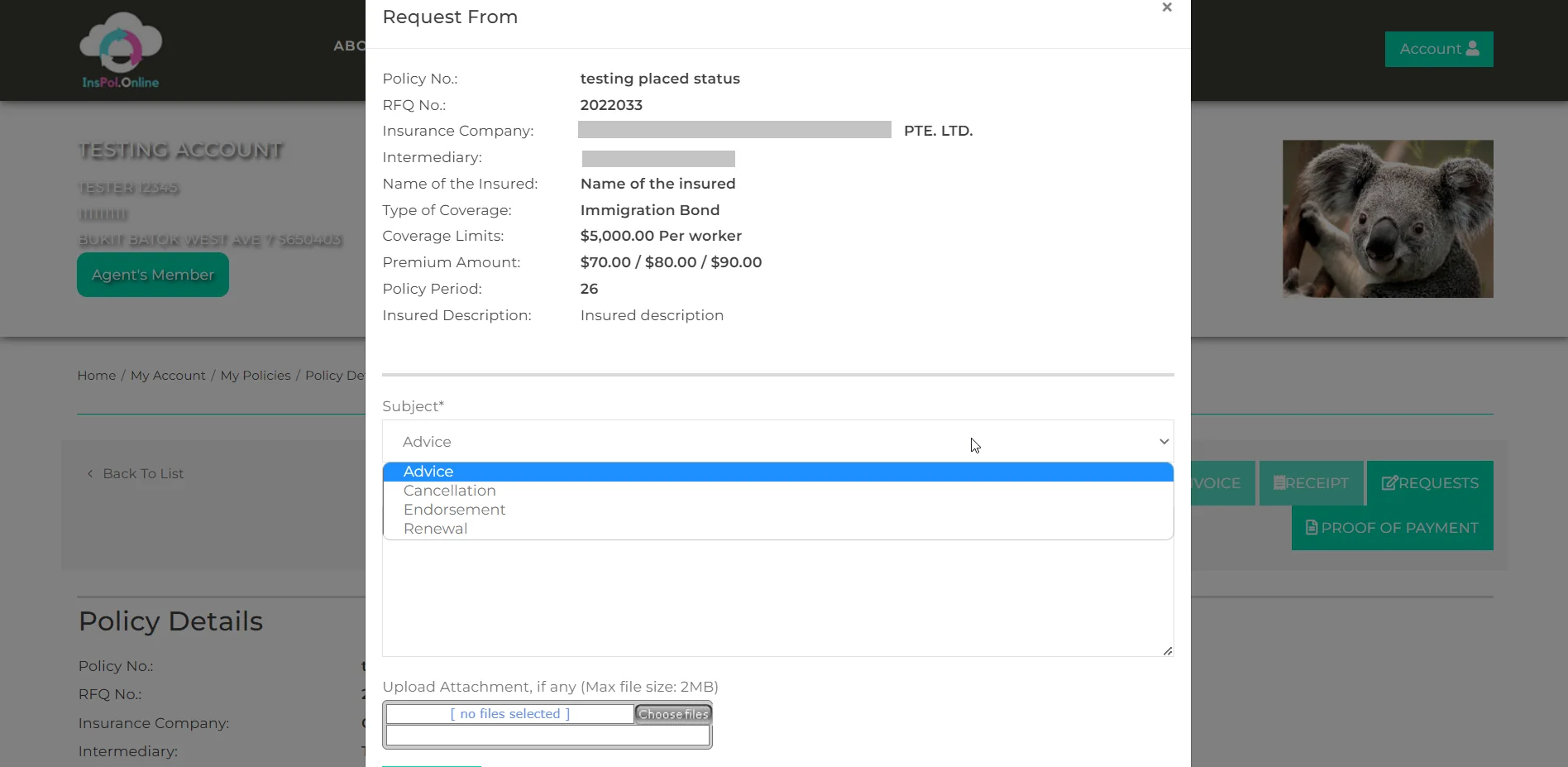Click the InsPol.Online cloud logo
1568x767 pixels.
point(121,50)
